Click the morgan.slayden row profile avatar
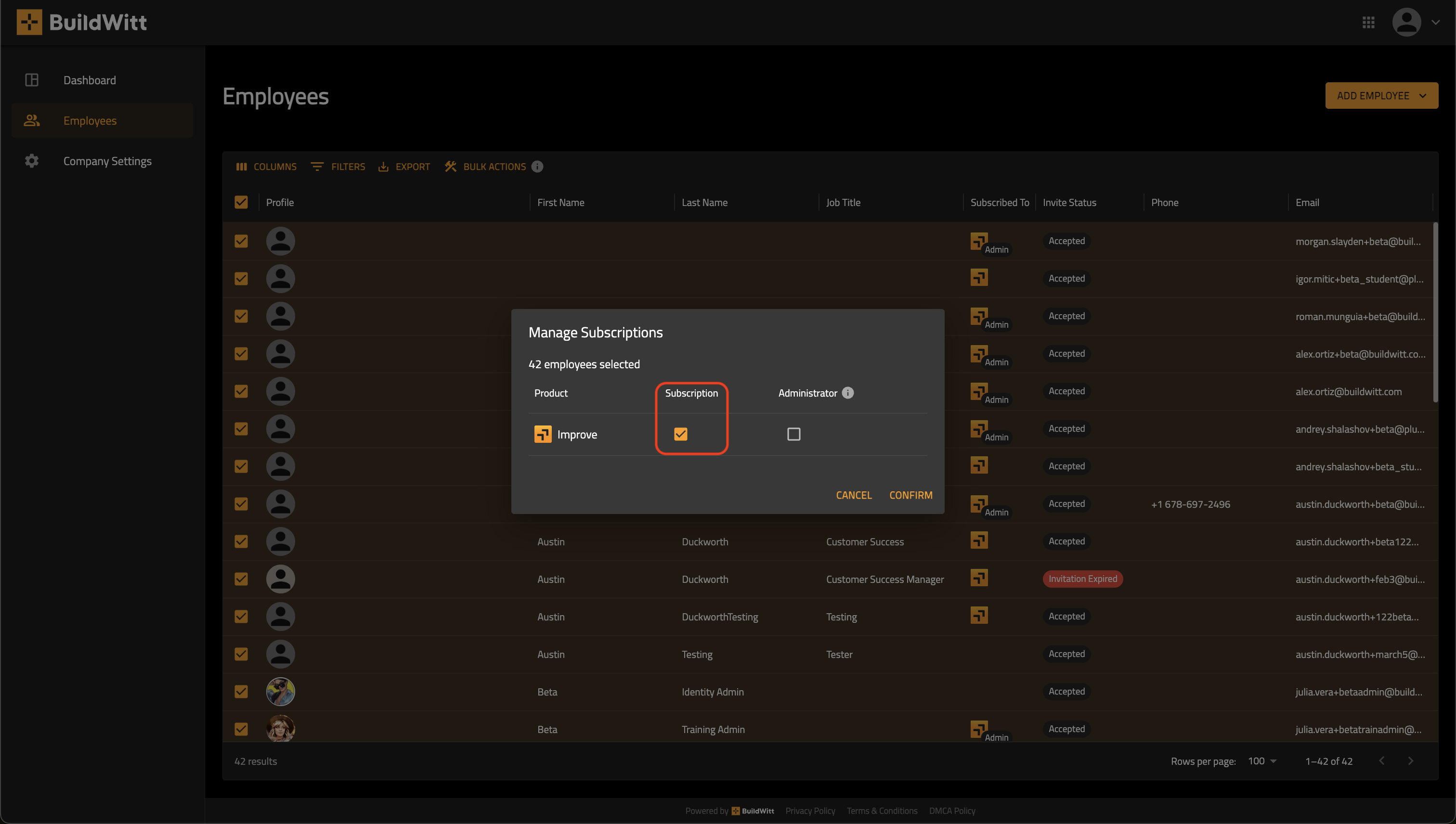This screenshot has width=1456, height=824. [x=280, y=241]
